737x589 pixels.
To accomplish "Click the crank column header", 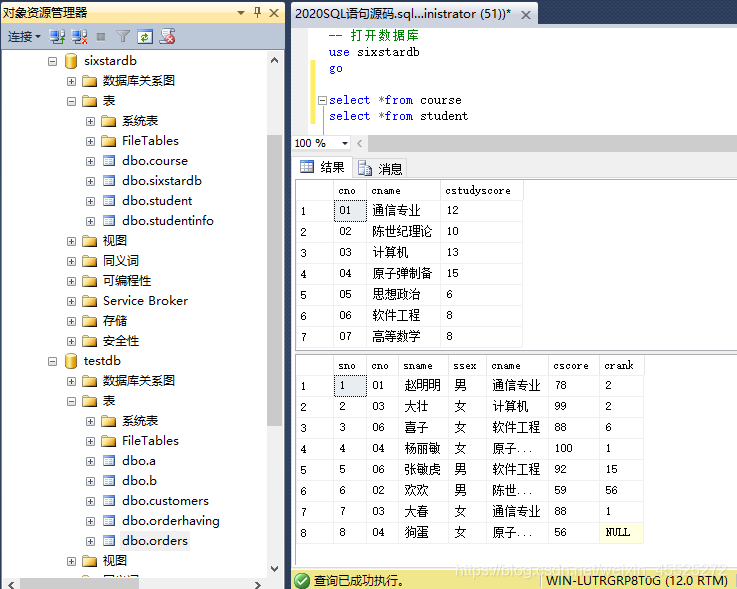I will tap(621, 366).
